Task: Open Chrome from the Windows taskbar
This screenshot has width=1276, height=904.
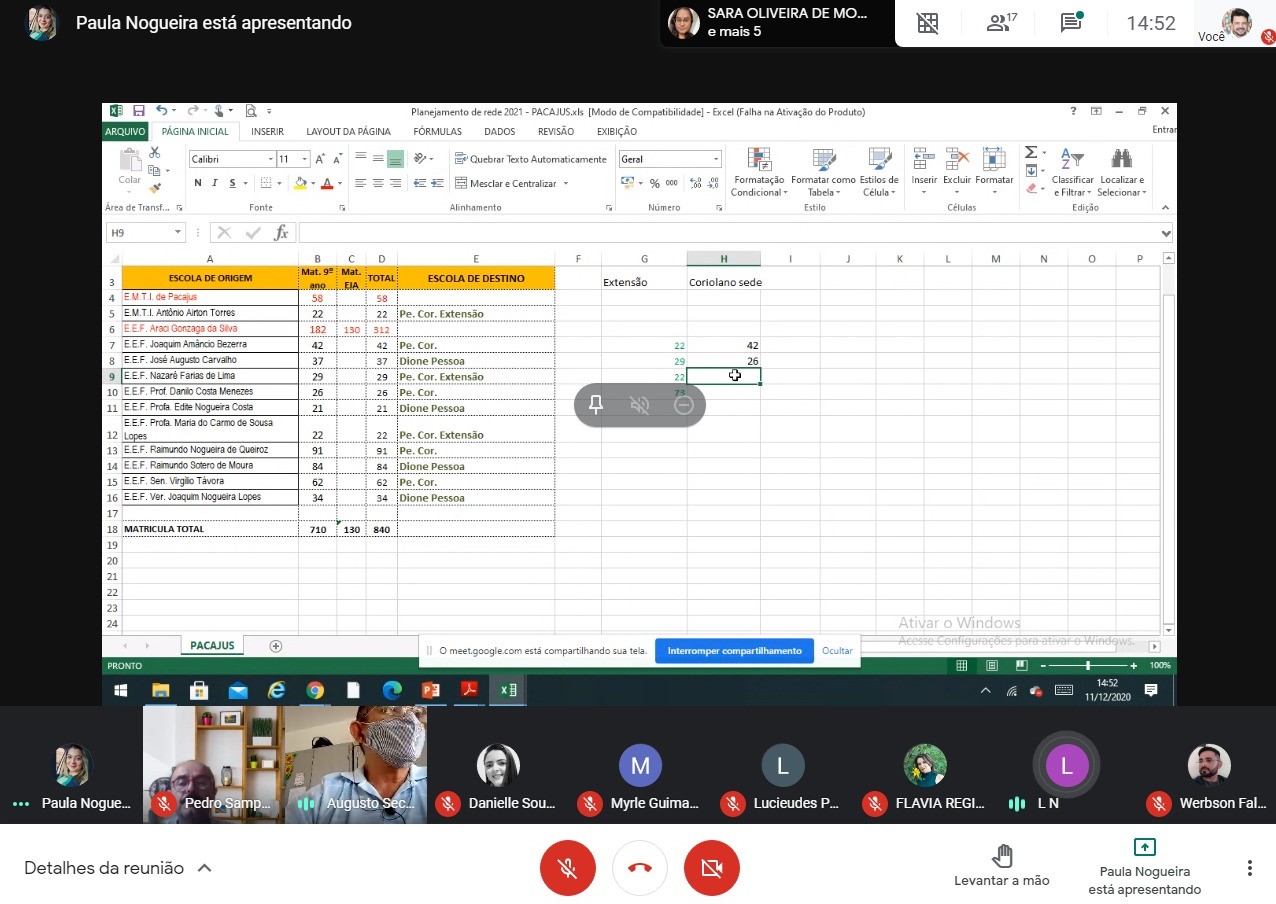Action: tap(315, 690)
